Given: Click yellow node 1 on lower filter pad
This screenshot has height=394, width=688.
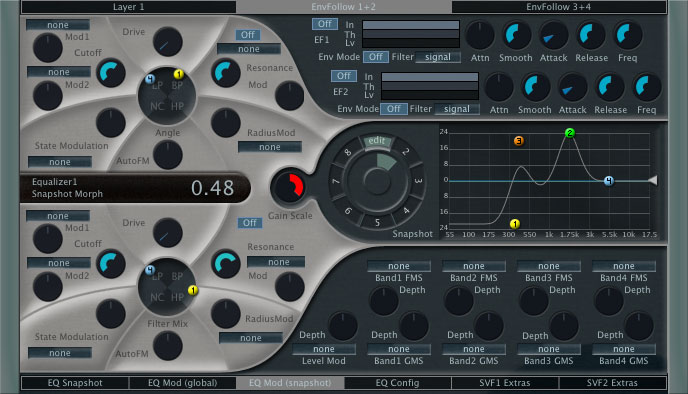Looking at the screenshot, I should coord(193,290).
